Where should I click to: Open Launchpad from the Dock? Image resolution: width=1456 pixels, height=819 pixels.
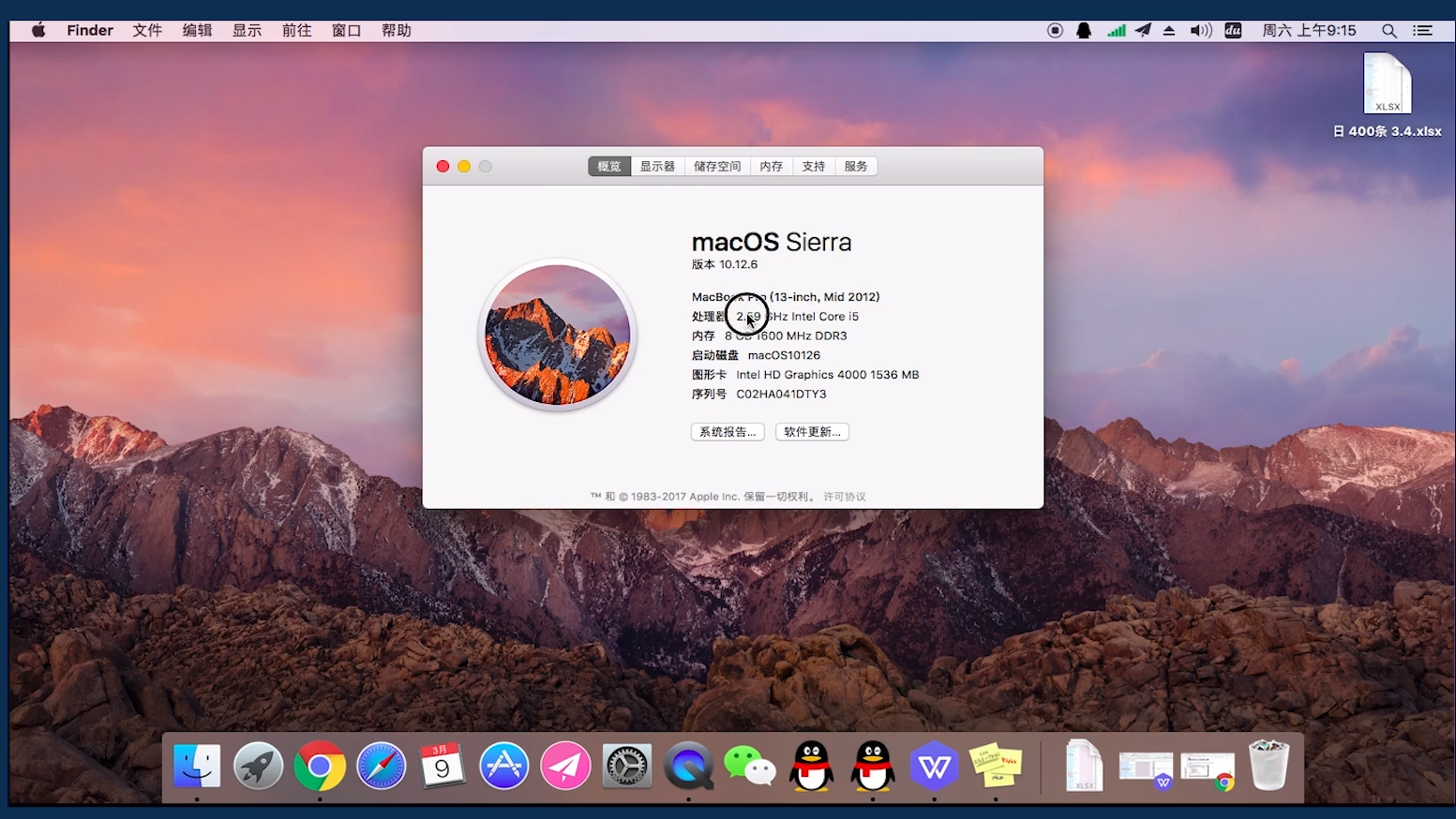click(x=258, y=767)
